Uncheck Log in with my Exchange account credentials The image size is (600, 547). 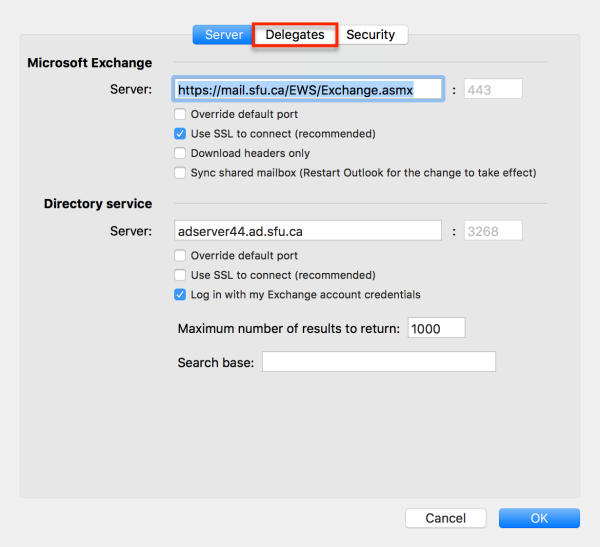(x=180, y=295)
